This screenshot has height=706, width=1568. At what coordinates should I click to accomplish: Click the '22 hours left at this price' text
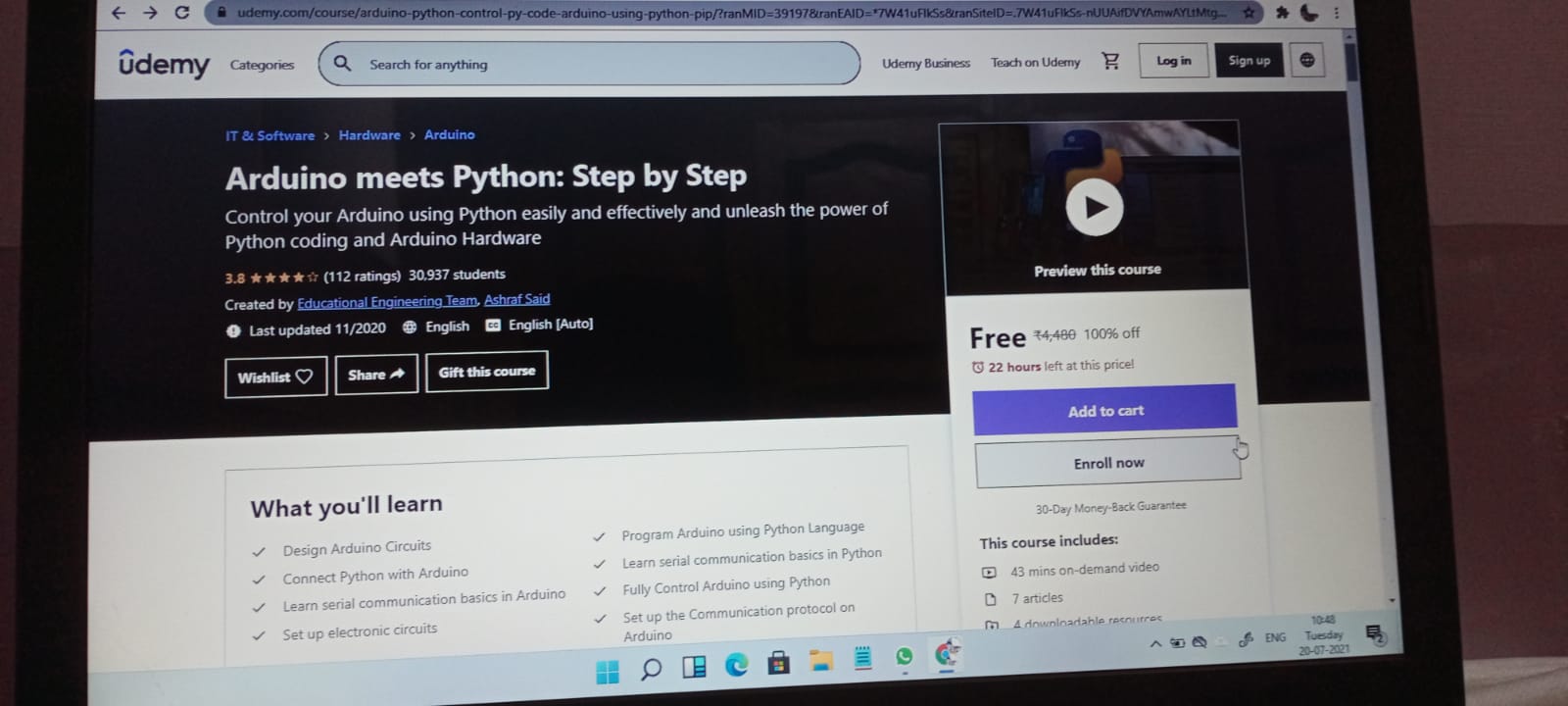[x=1060, y=366]
